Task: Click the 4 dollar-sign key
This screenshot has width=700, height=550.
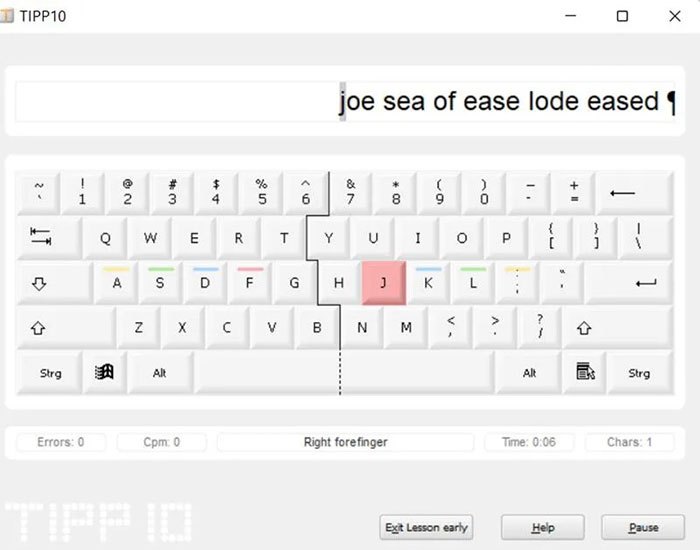Action: pyautogui.click(x=217, y=193)
